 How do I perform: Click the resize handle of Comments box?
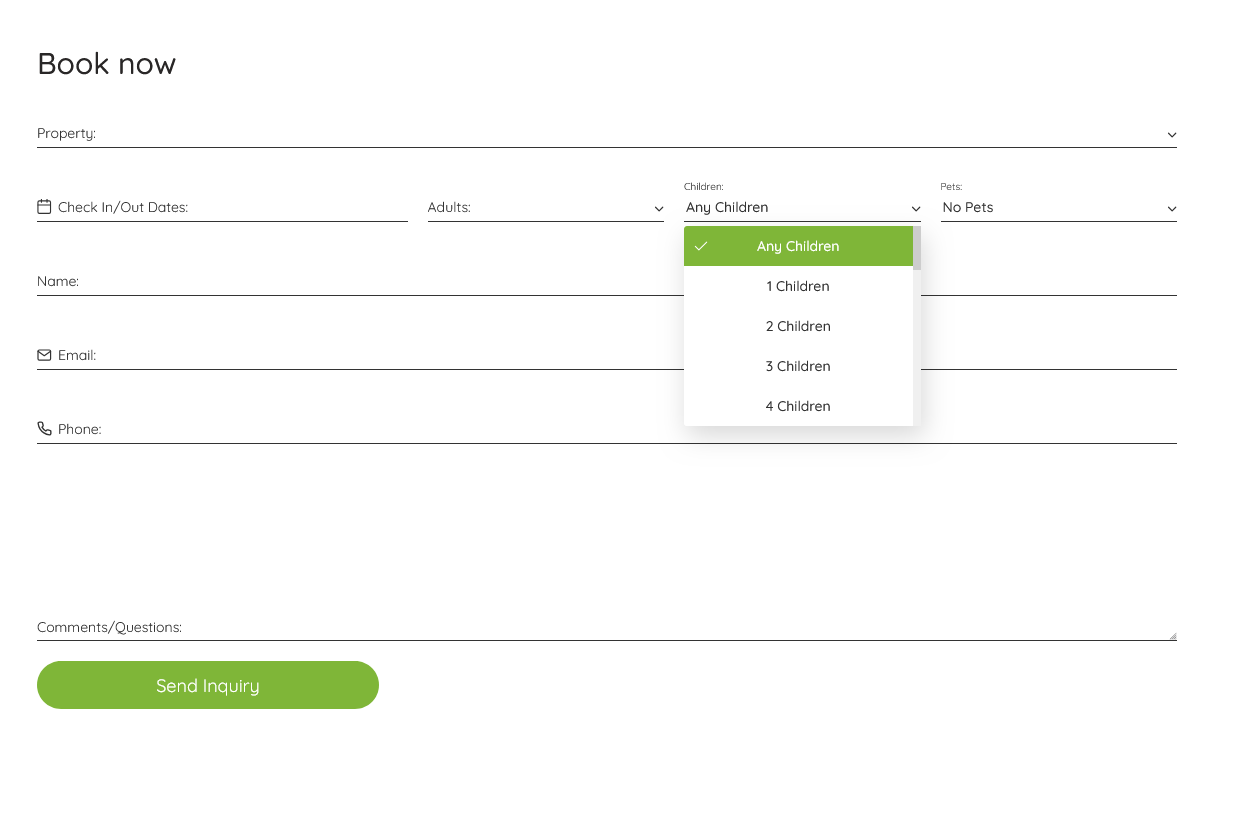coord(1173,636)
